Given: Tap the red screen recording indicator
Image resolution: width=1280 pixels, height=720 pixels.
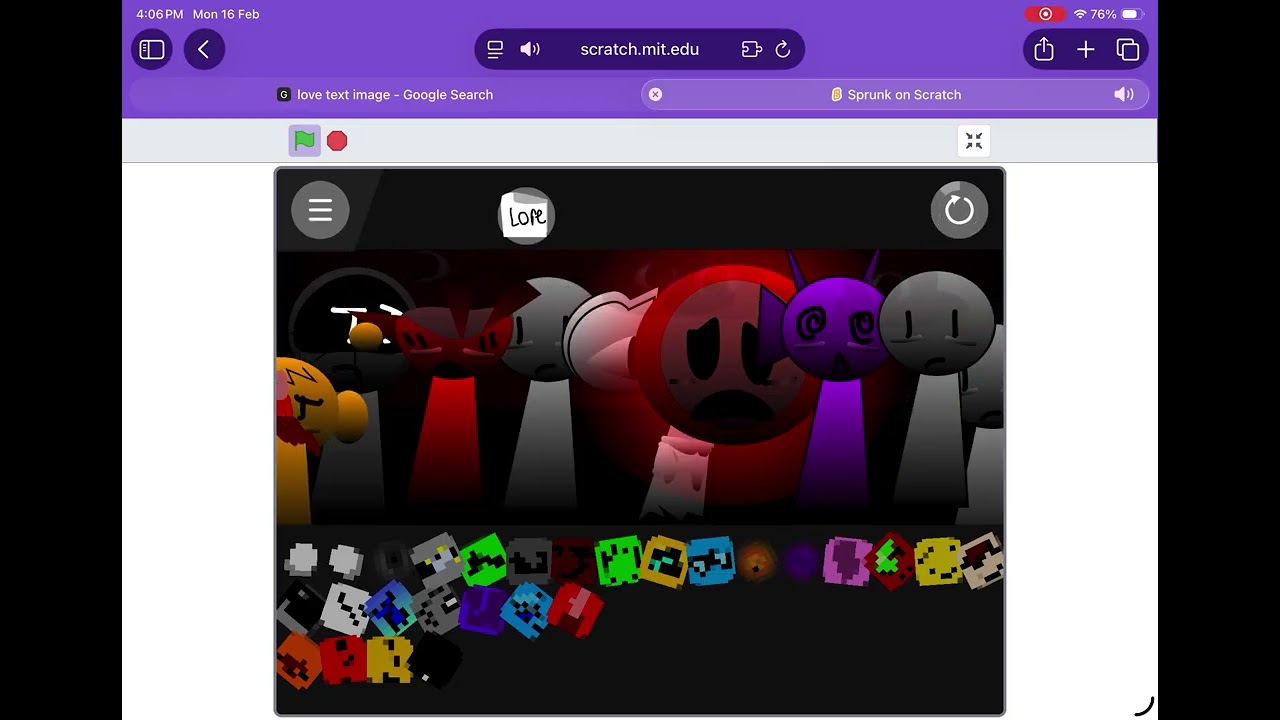Looking at the screenshot, I should [1046, 14].
